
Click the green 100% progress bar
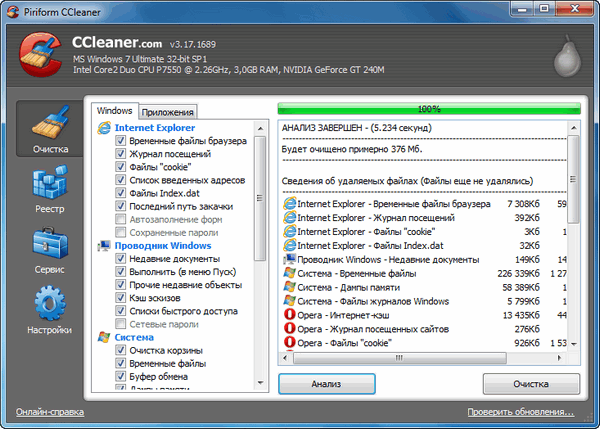pos(428,107)
